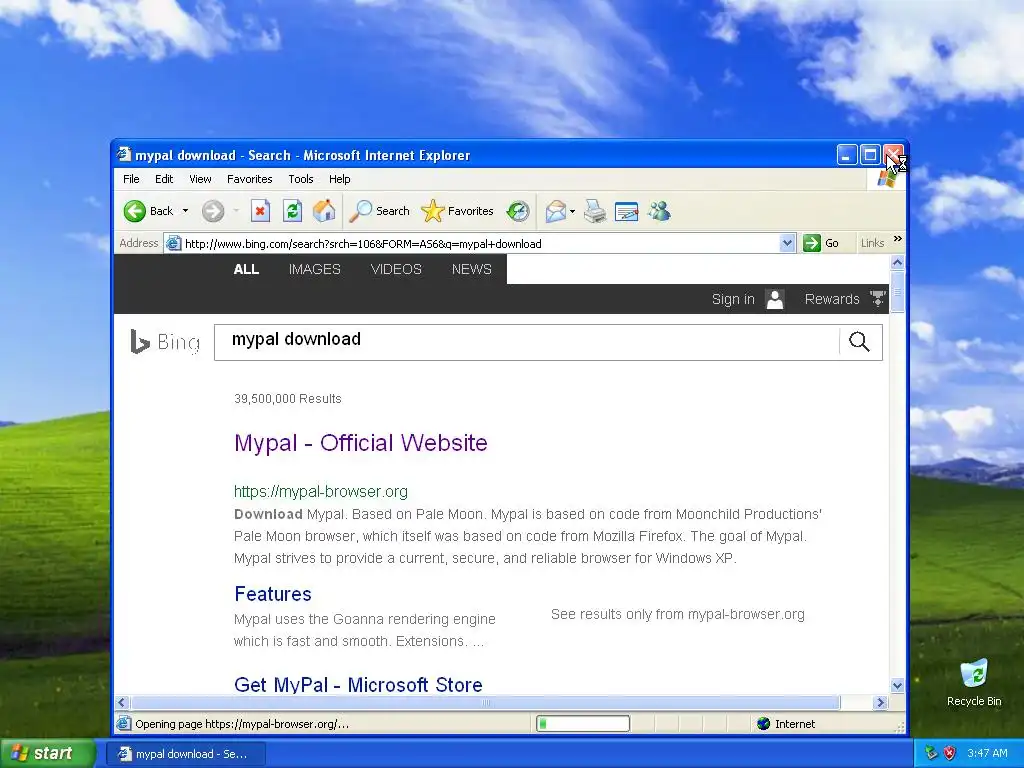Open the Favorites menu
Viewport: 1024px width, 768px height.
pos(249,179)
